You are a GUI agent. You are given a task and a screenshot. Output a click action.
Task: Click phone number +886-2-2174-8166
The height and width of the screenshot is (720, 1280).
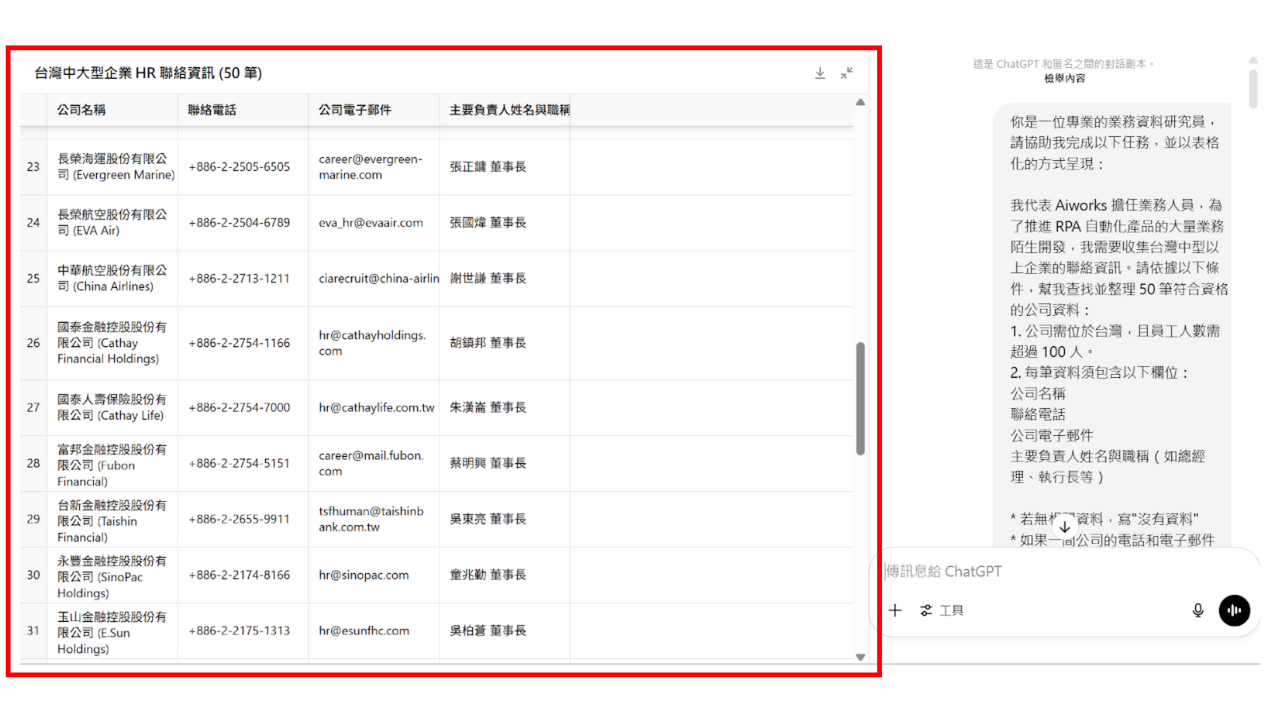tap(239, 575)
